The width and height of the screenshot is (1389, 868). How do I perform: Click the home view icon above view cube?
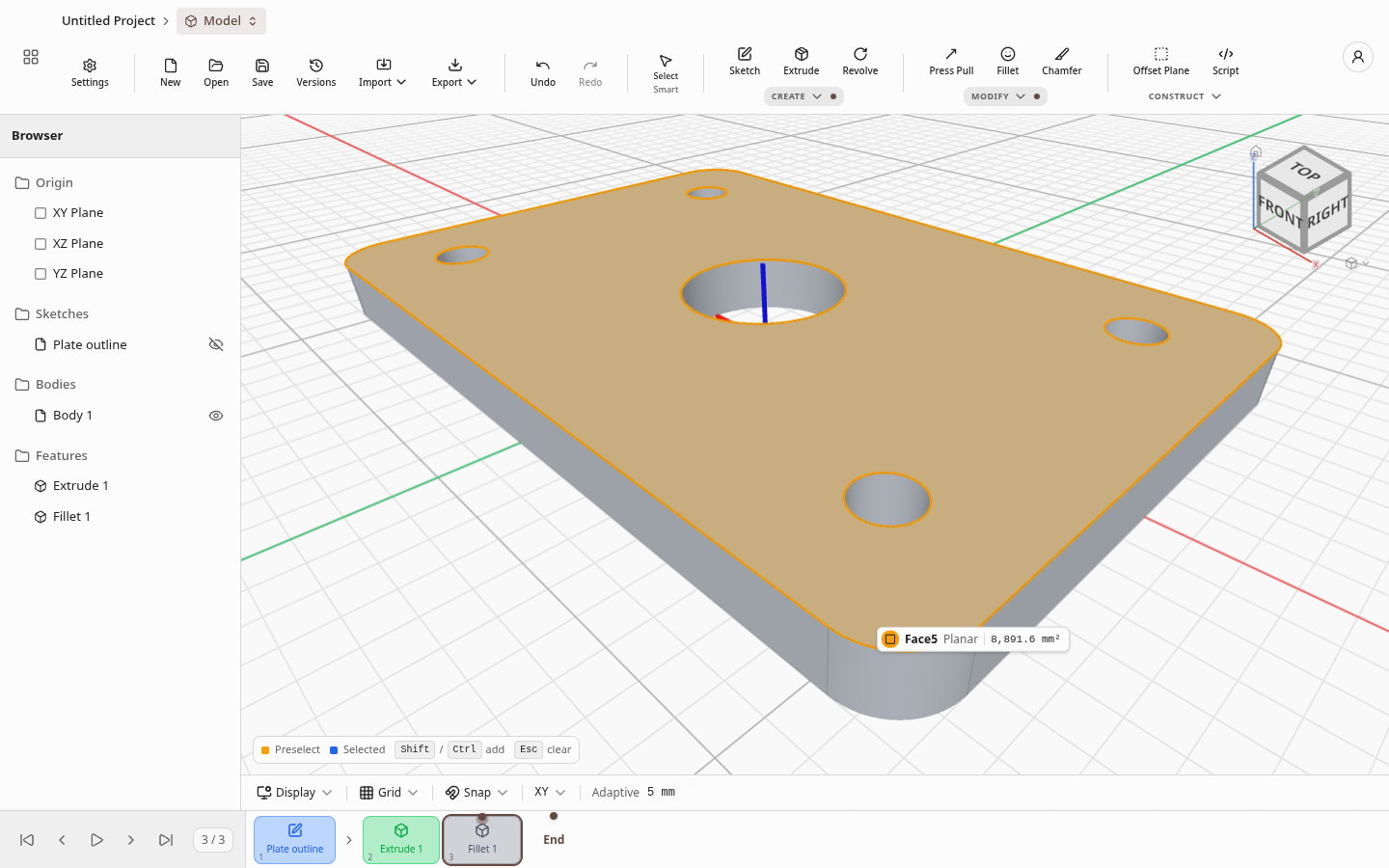point(1256,151)
